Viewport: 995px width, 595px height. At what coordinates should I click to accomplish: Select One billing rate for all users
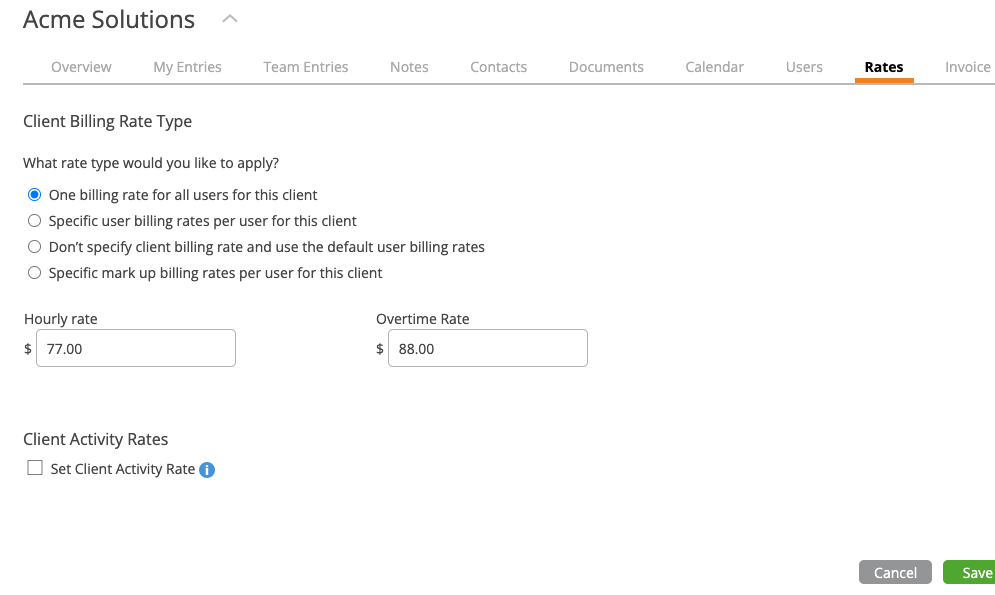(34, 194)
